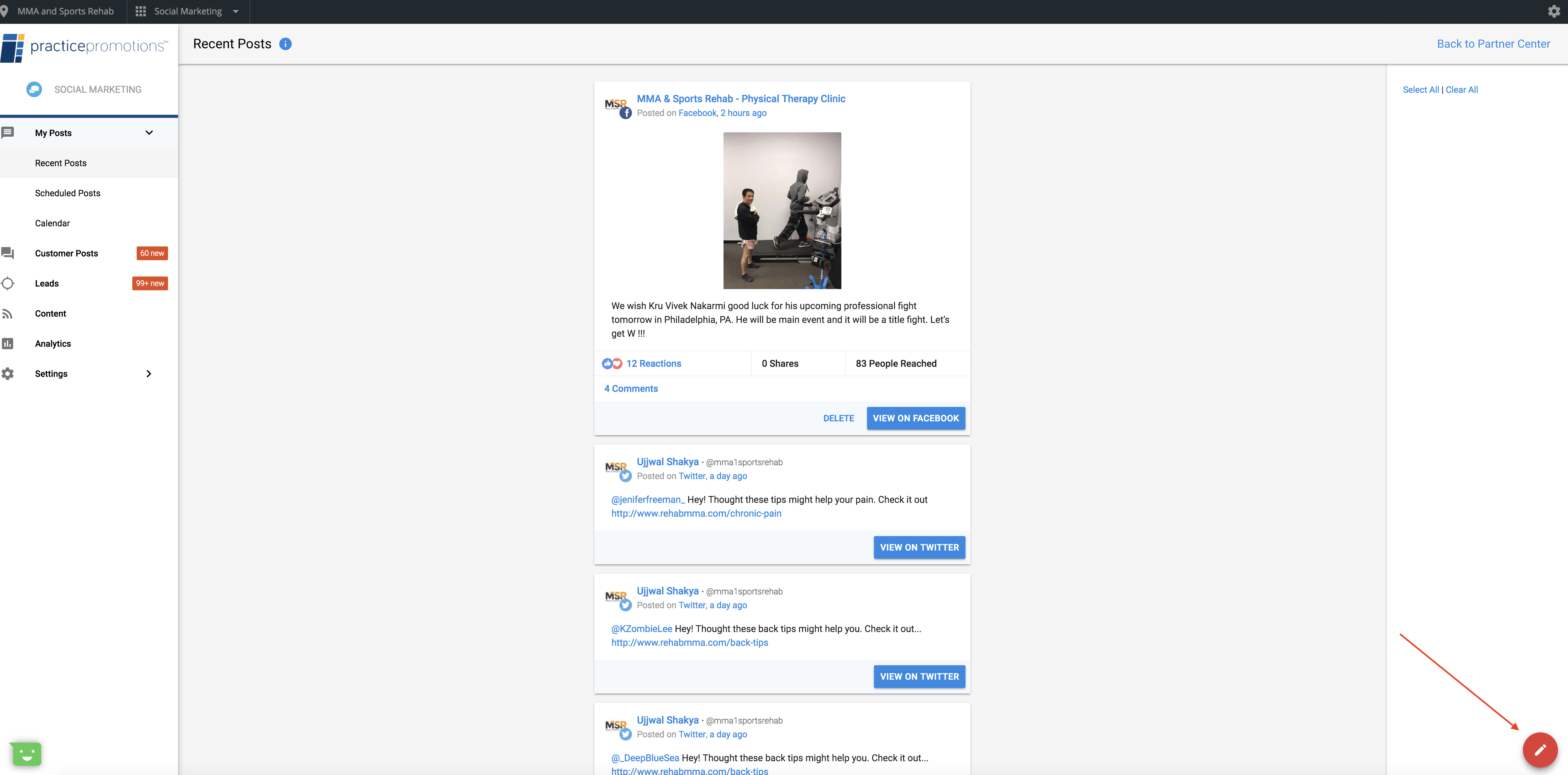Click the DELETE button on Facebook post
1568x775 pixels.
pos(839,418)
